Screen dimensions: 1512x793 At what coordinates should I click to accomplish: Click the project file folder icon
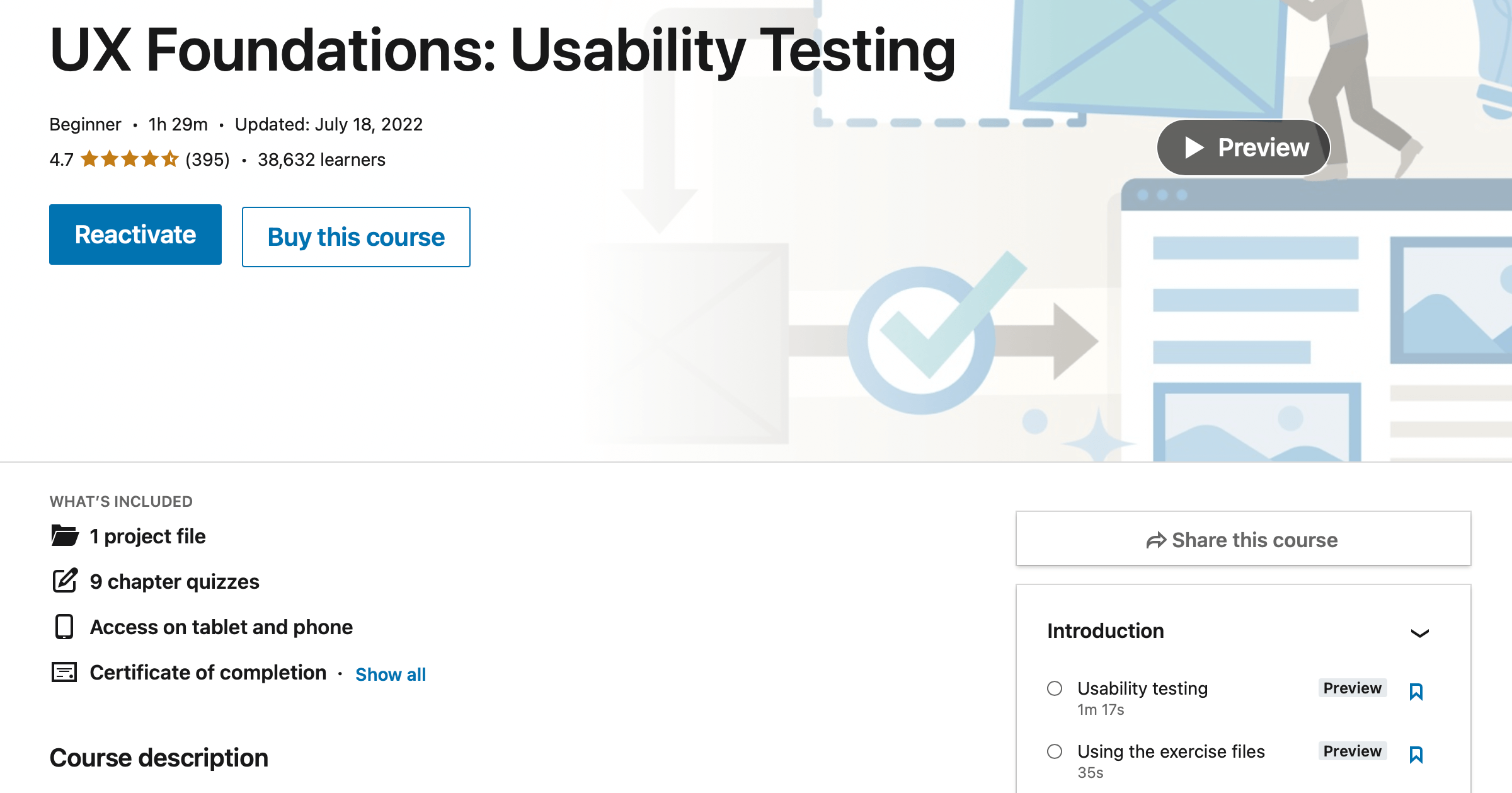click(64, 536)
